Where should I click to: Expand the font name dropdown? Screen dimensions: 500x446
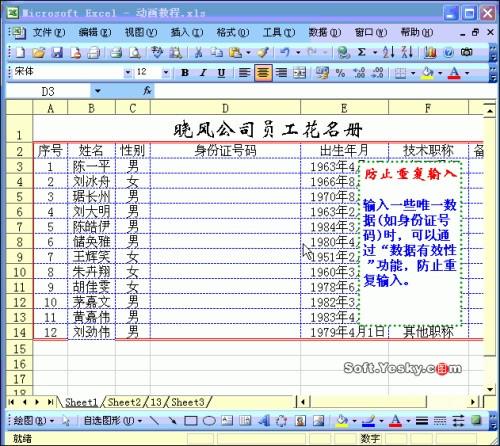(x=128, y=72)
